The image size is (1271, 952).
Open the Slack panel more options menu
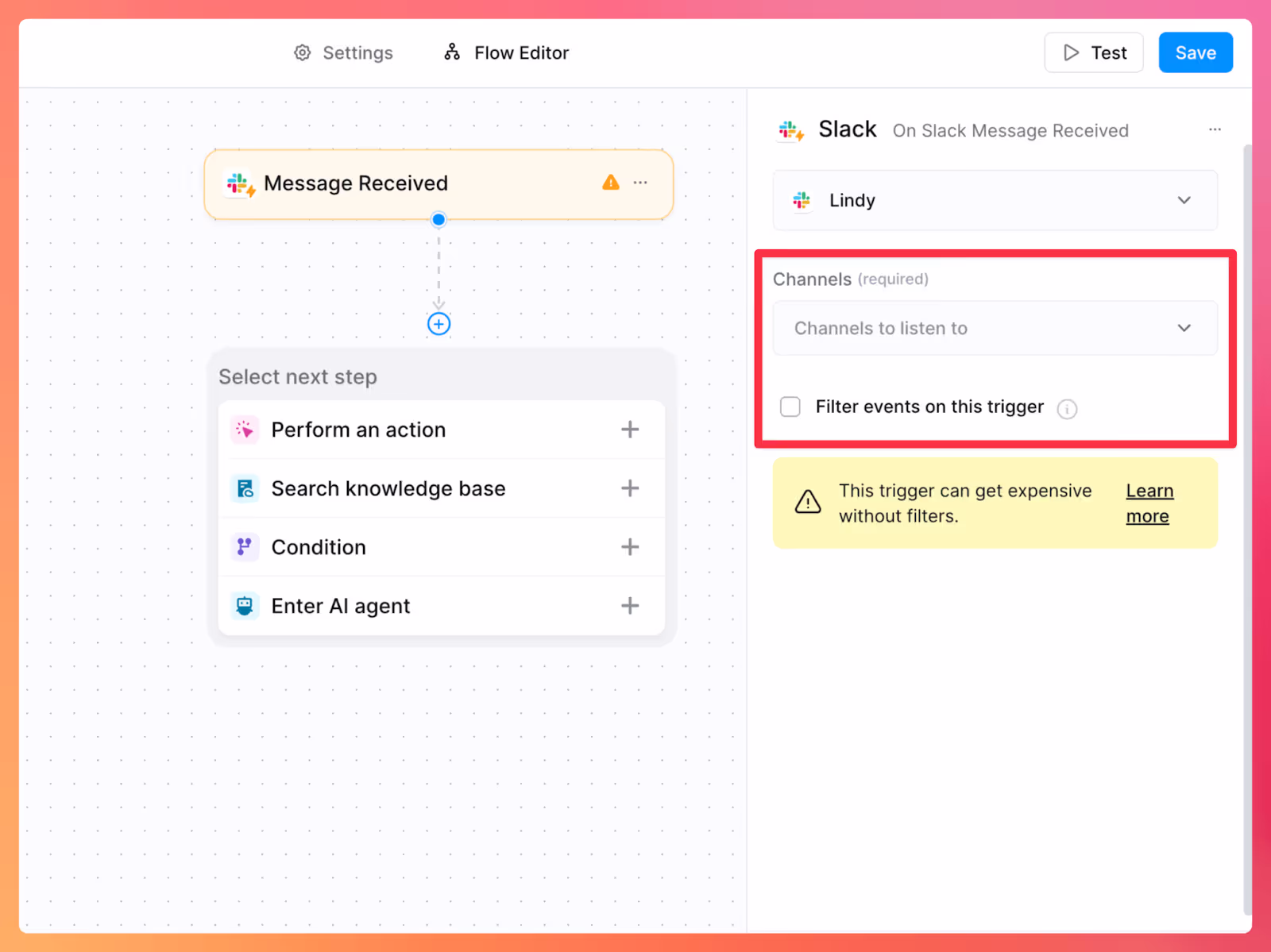1215,129
